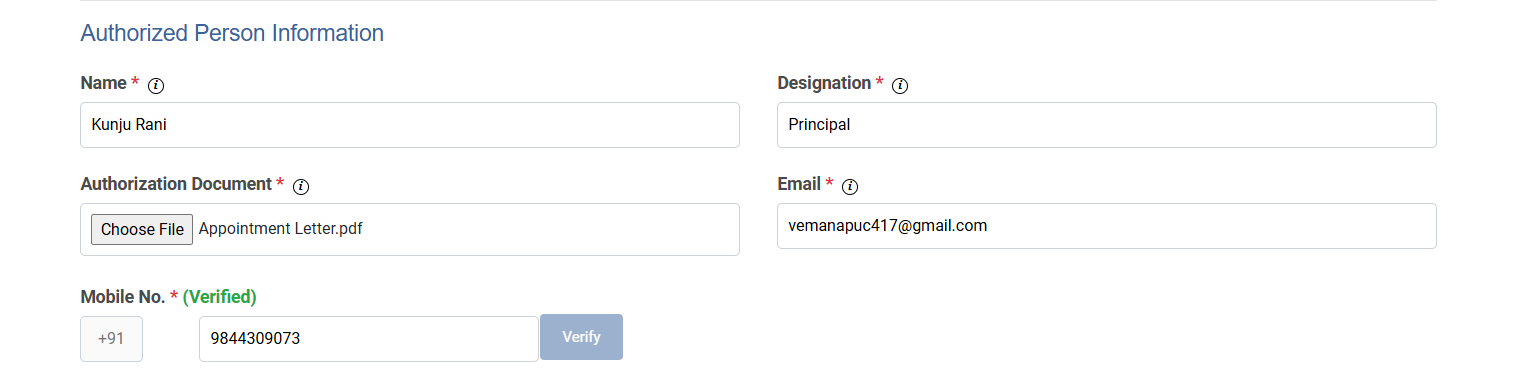This screenshot has width=1514, height=373.
Task: Click the Designation label text
Action: [824, 83]
